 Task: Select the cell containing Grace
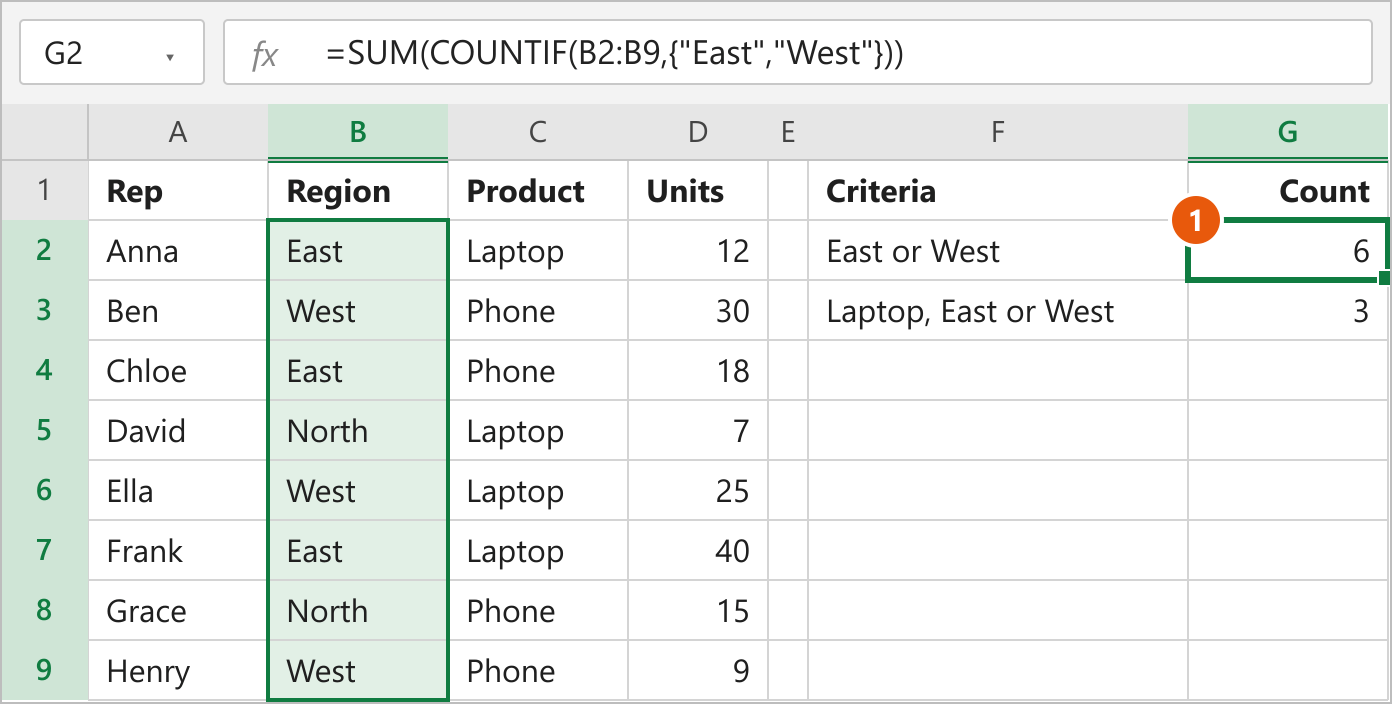(178, 610)
